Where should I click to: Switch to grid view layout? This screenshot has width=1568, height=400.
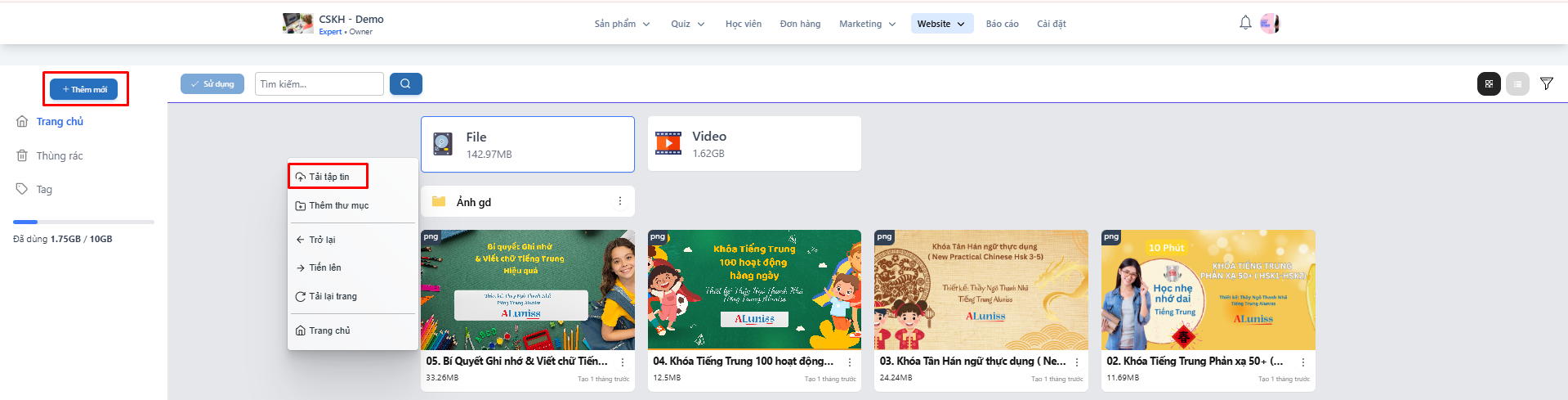click(x=1489, y=83)
